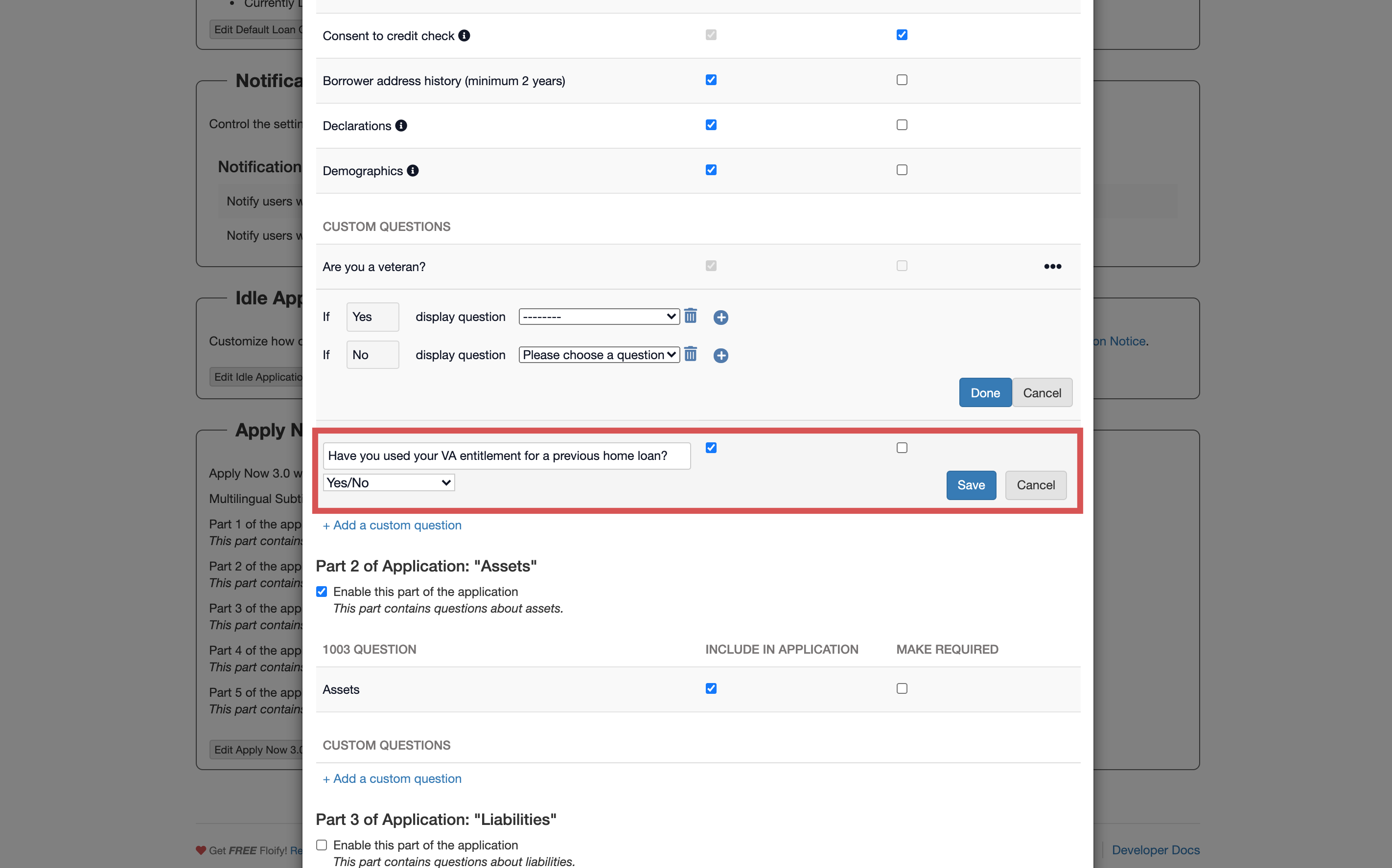Add a condition with the plus icon on the Yes row
This screenshot has width=1392, height=868.
click(x=720, y=318)
